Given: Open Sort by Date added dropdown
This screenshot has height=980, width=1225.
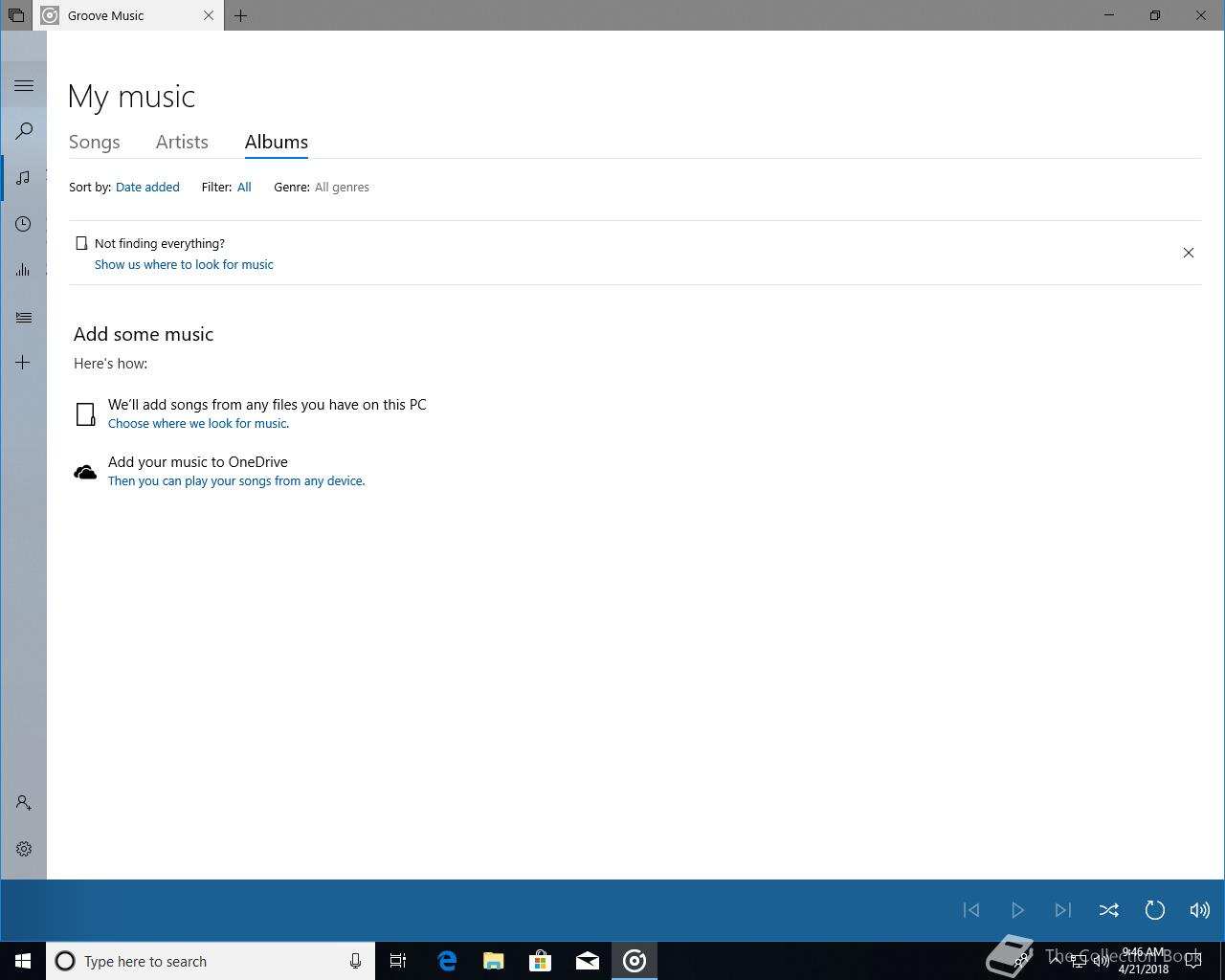Looking at the screenshot, I should pyautogui.click(x=147, y=188).
